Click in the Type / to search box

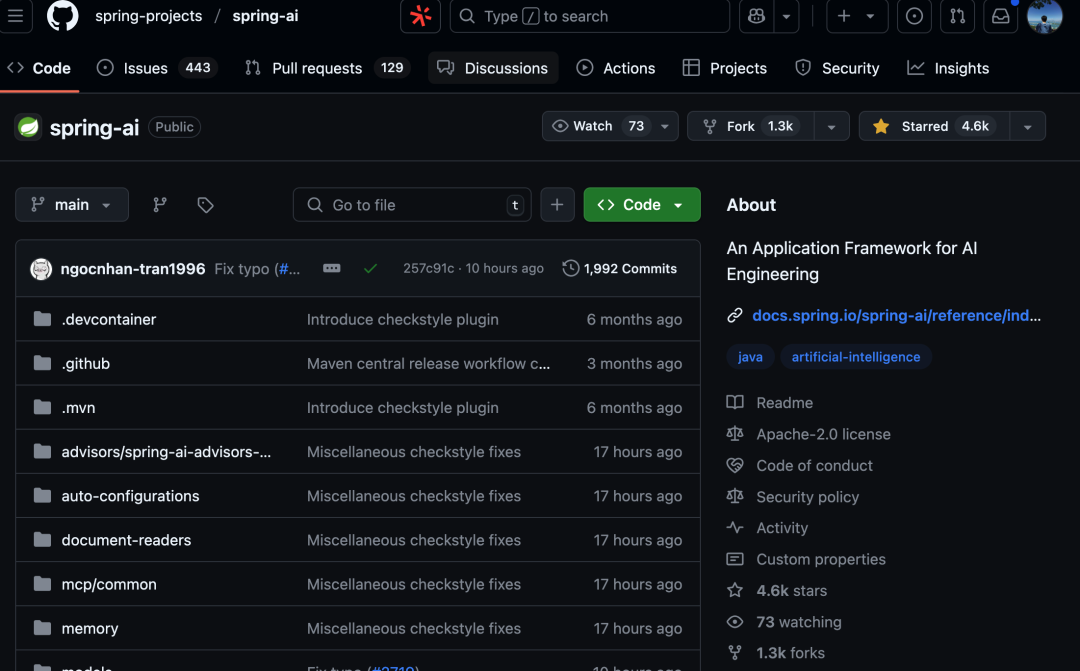pyautogui.click(x=590, y=16)
